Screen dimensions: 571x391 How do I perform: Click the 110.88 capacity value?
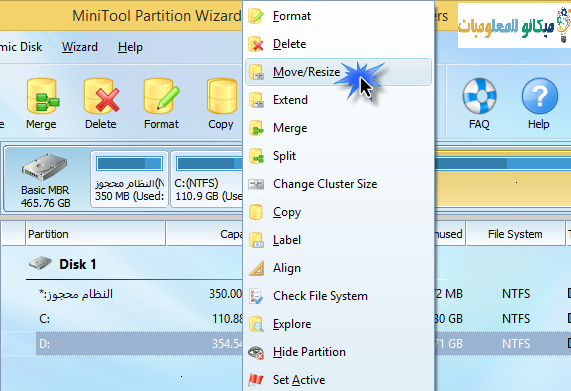227,319
